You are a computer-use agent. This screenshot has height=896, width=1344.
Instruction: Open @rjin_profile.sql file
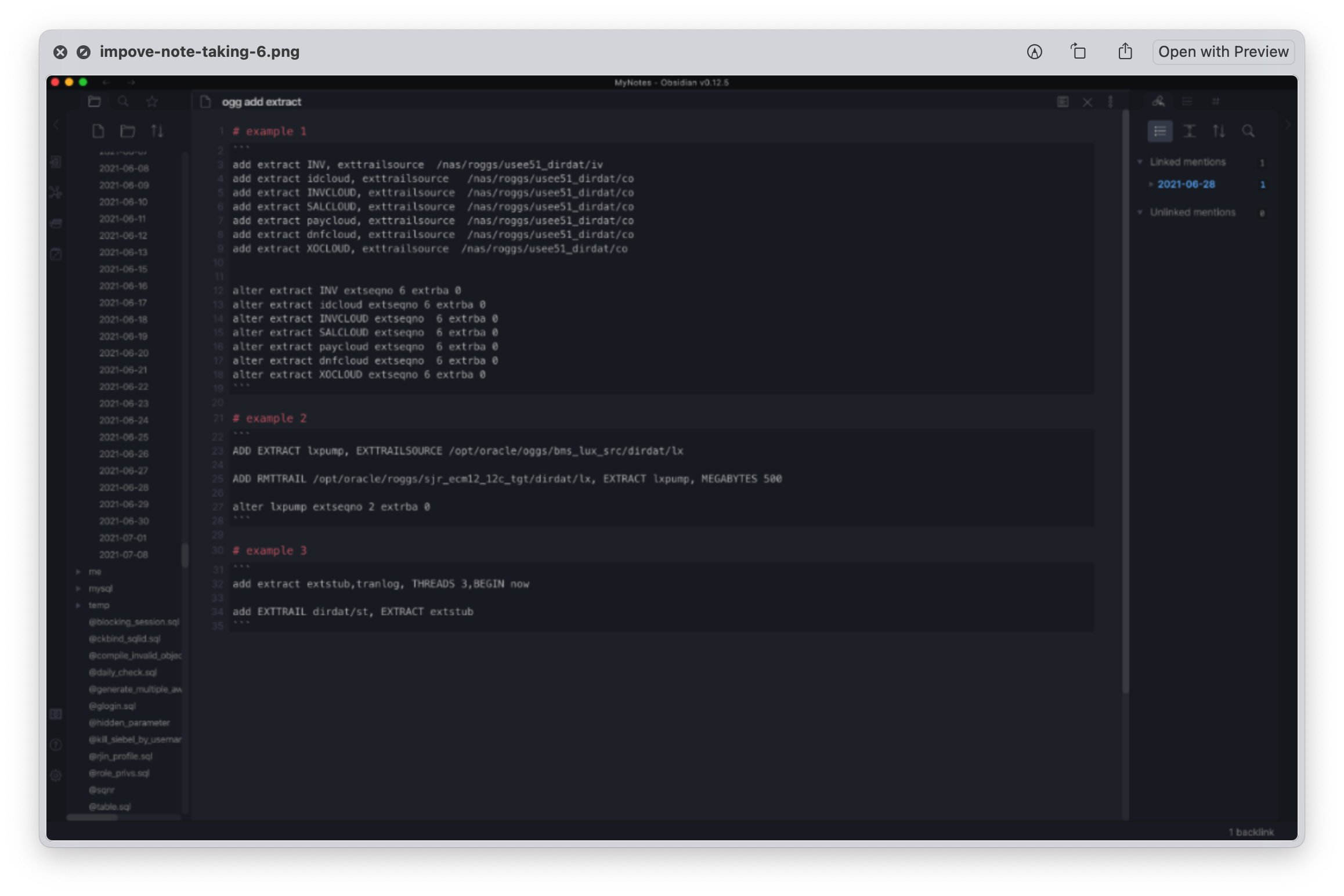click(x=120, y=757)
